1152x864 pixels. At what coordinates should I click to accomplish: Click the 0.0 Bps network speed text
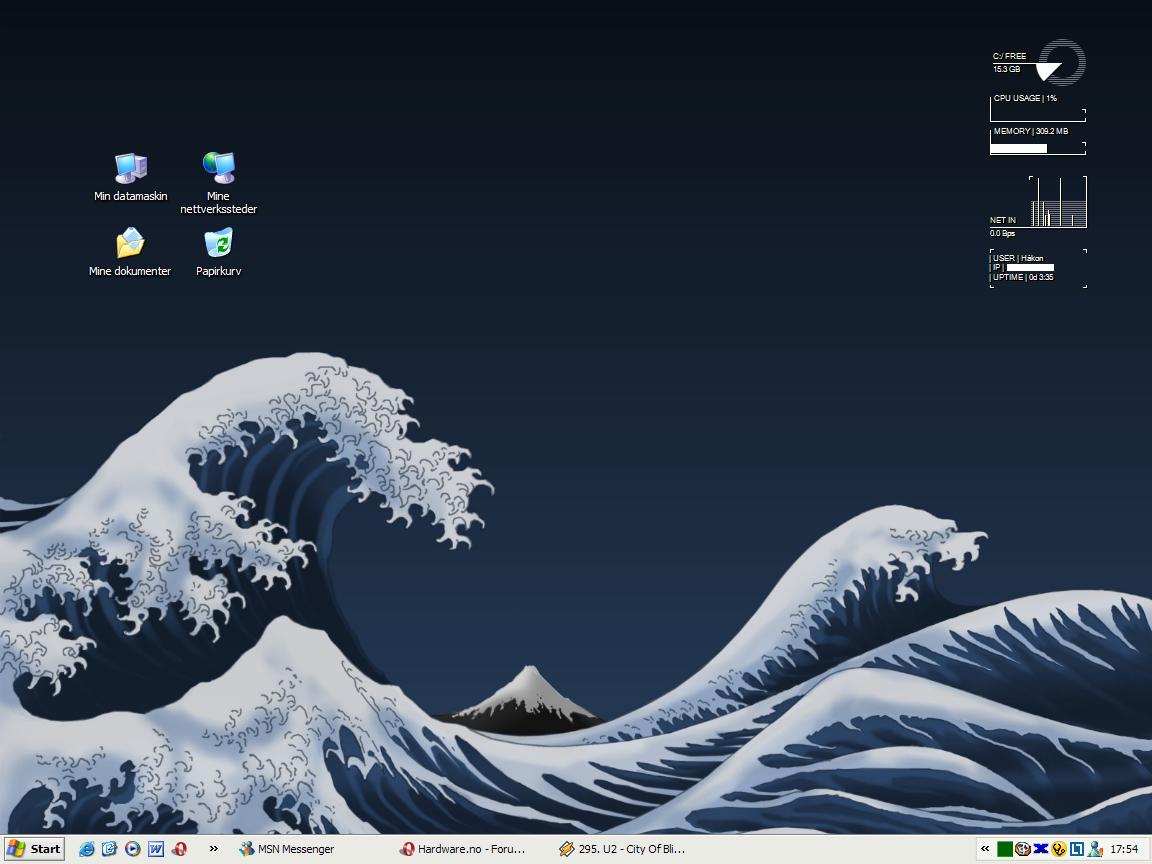(x=1002, y=233)
